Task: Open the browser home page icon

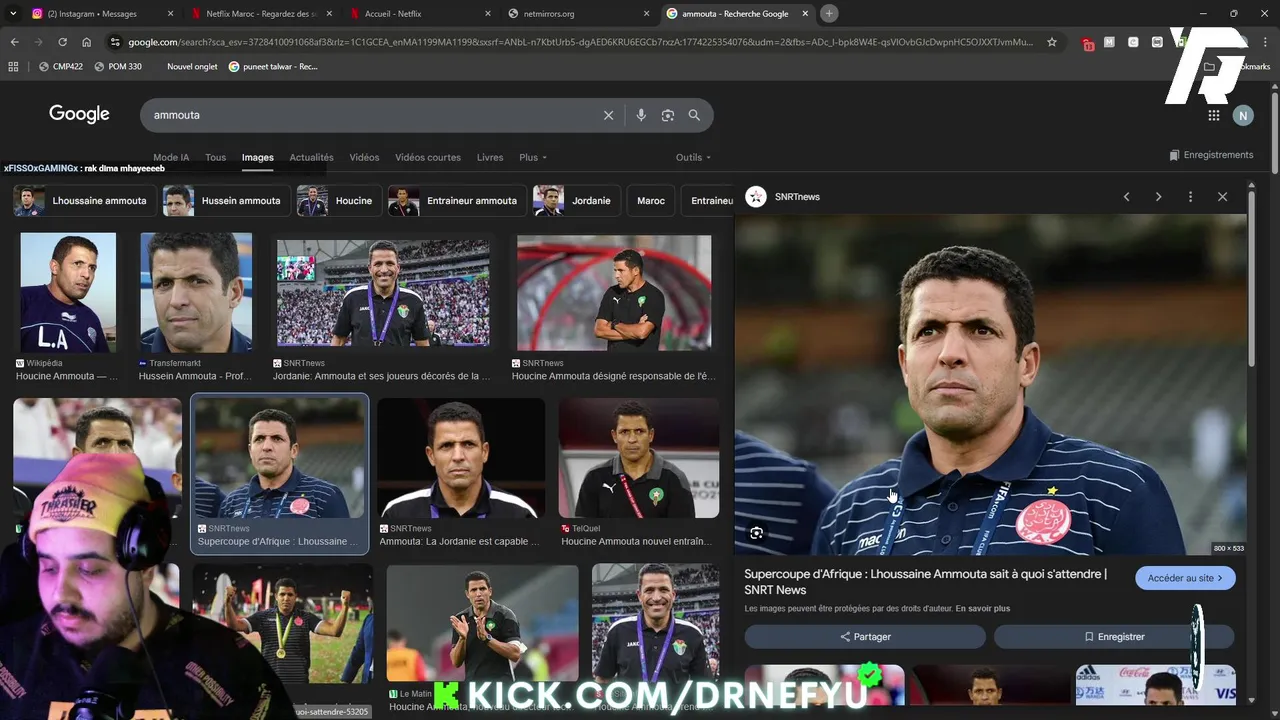Action: point(86,42)
